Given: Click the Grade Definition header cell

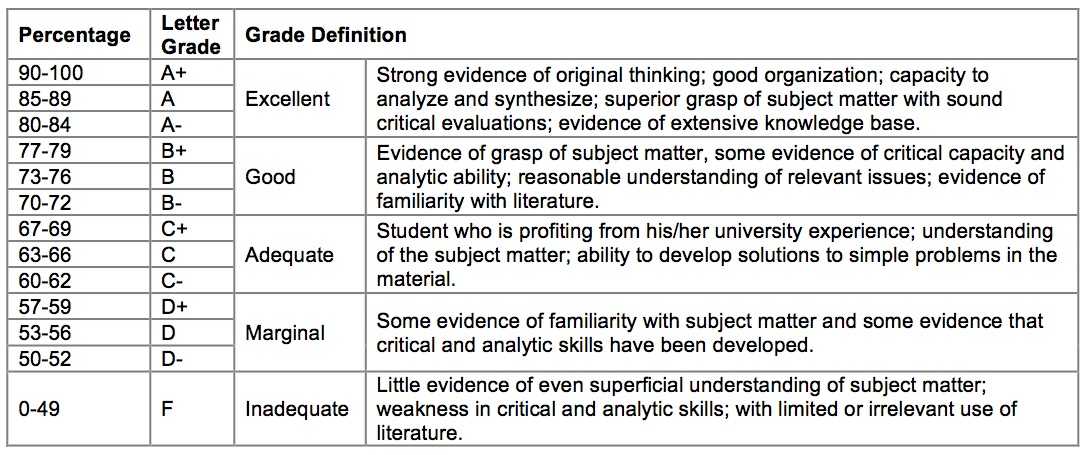Looking at the screenshot, I should pyautogui.click(x=656, y=35).
